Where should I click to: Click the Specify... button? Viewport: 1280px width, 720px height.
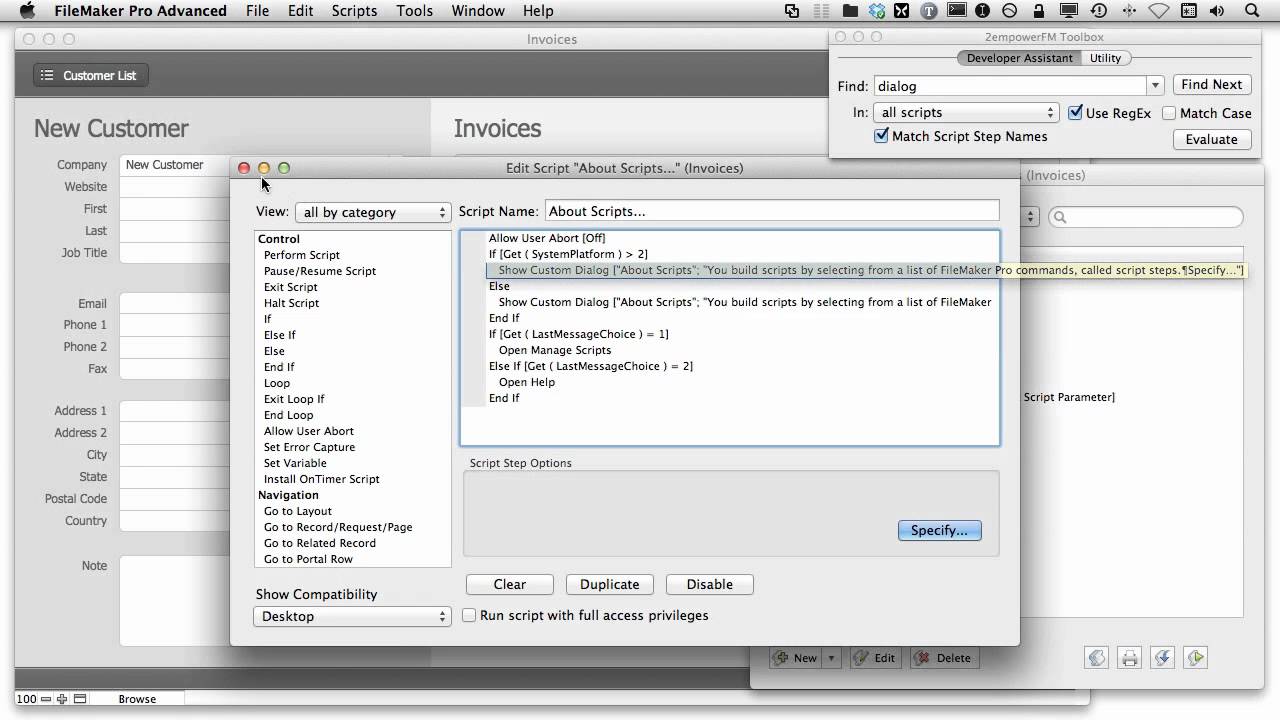click(x=940, y=530)
